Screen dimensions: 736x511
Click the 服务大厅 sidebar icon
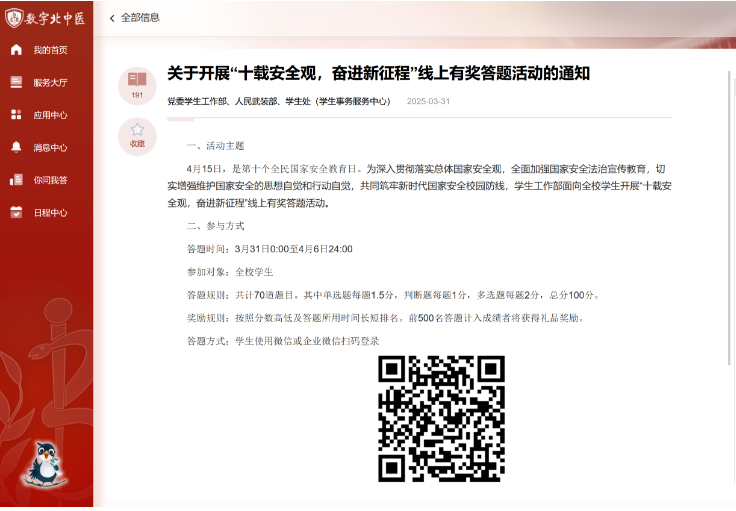coord(16,83)
